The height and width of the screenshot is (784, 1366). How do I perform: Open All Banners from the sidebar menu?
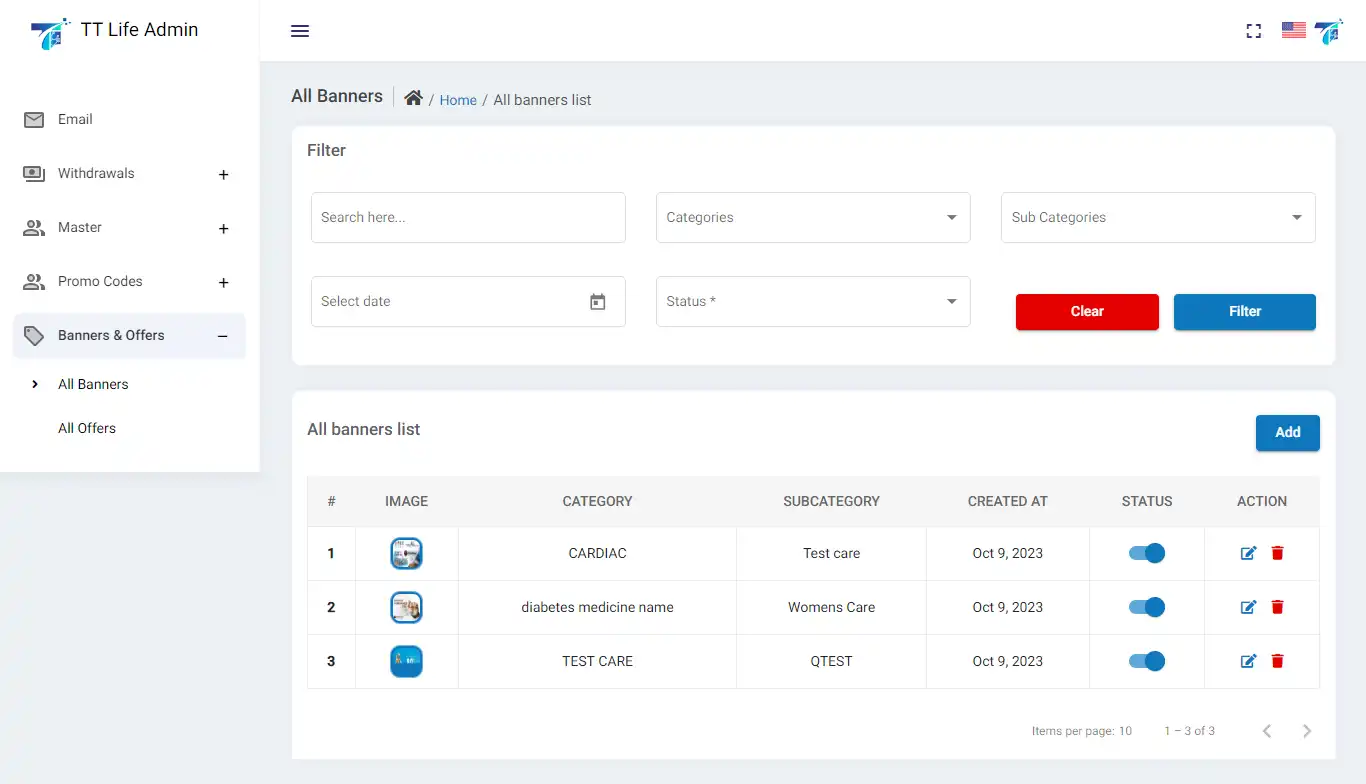tap(93, 383)
